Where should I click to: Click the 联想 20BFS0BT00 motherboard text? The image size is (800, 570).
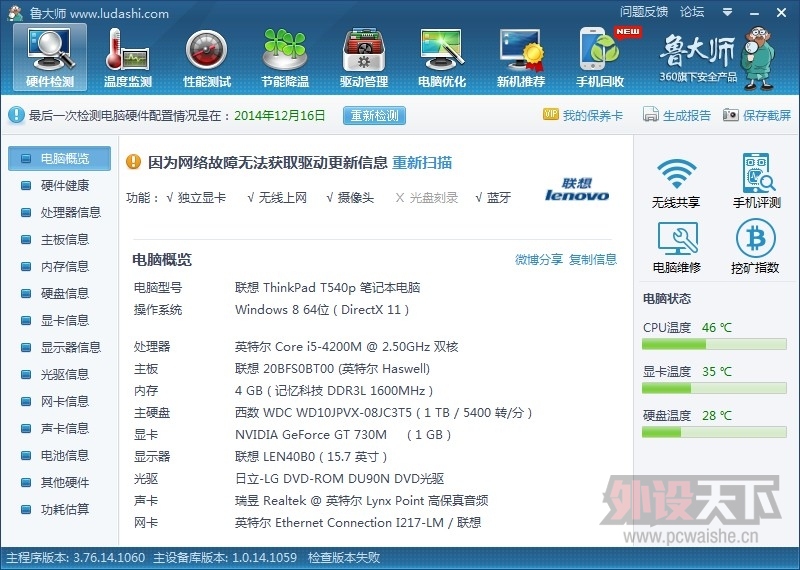332,369
